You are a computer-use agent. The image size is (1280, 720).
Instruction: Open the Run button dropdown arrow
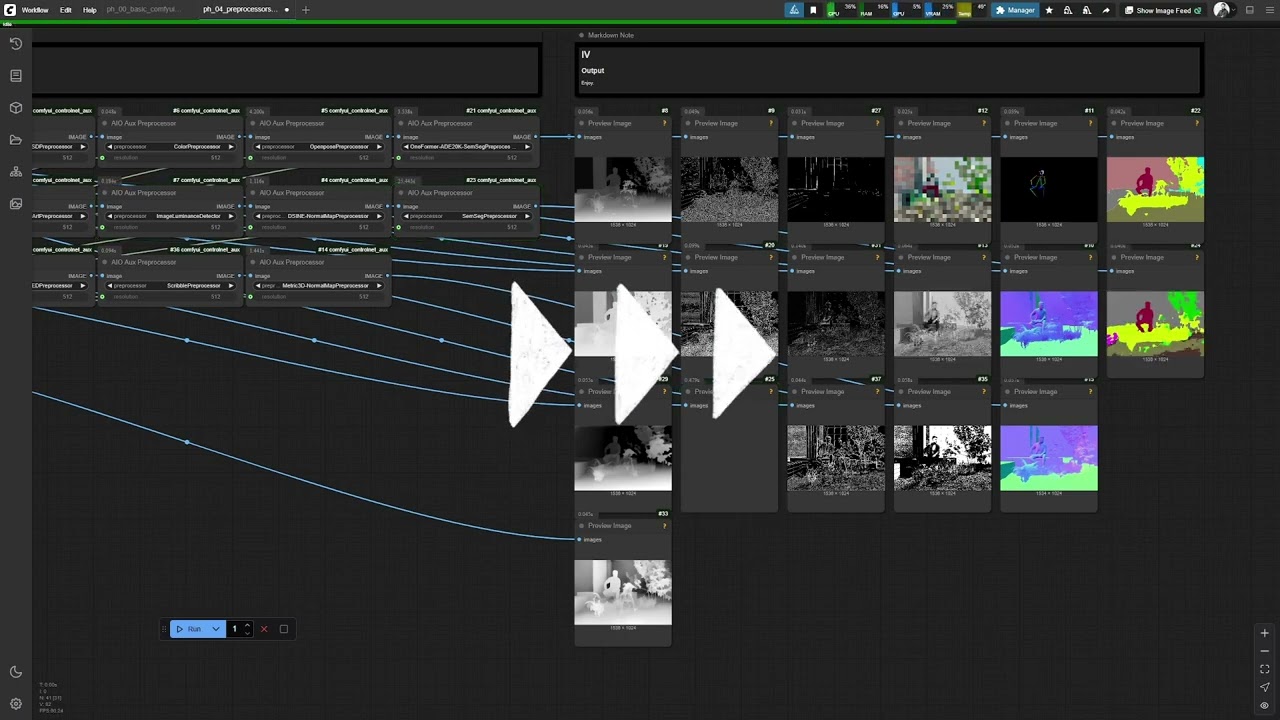[x=216, y=629]
